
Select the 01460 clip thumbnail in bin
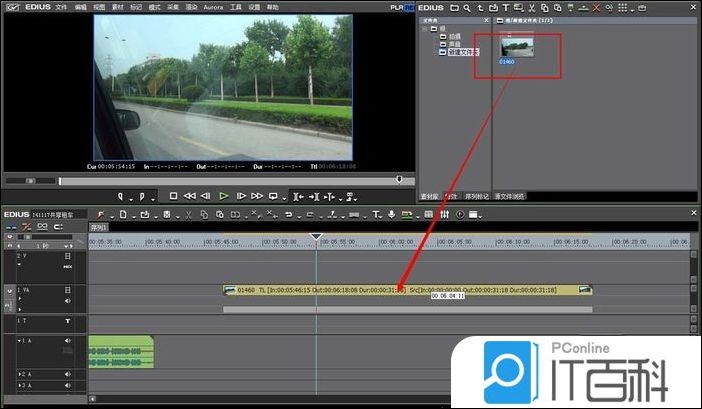tap(517, 49)
